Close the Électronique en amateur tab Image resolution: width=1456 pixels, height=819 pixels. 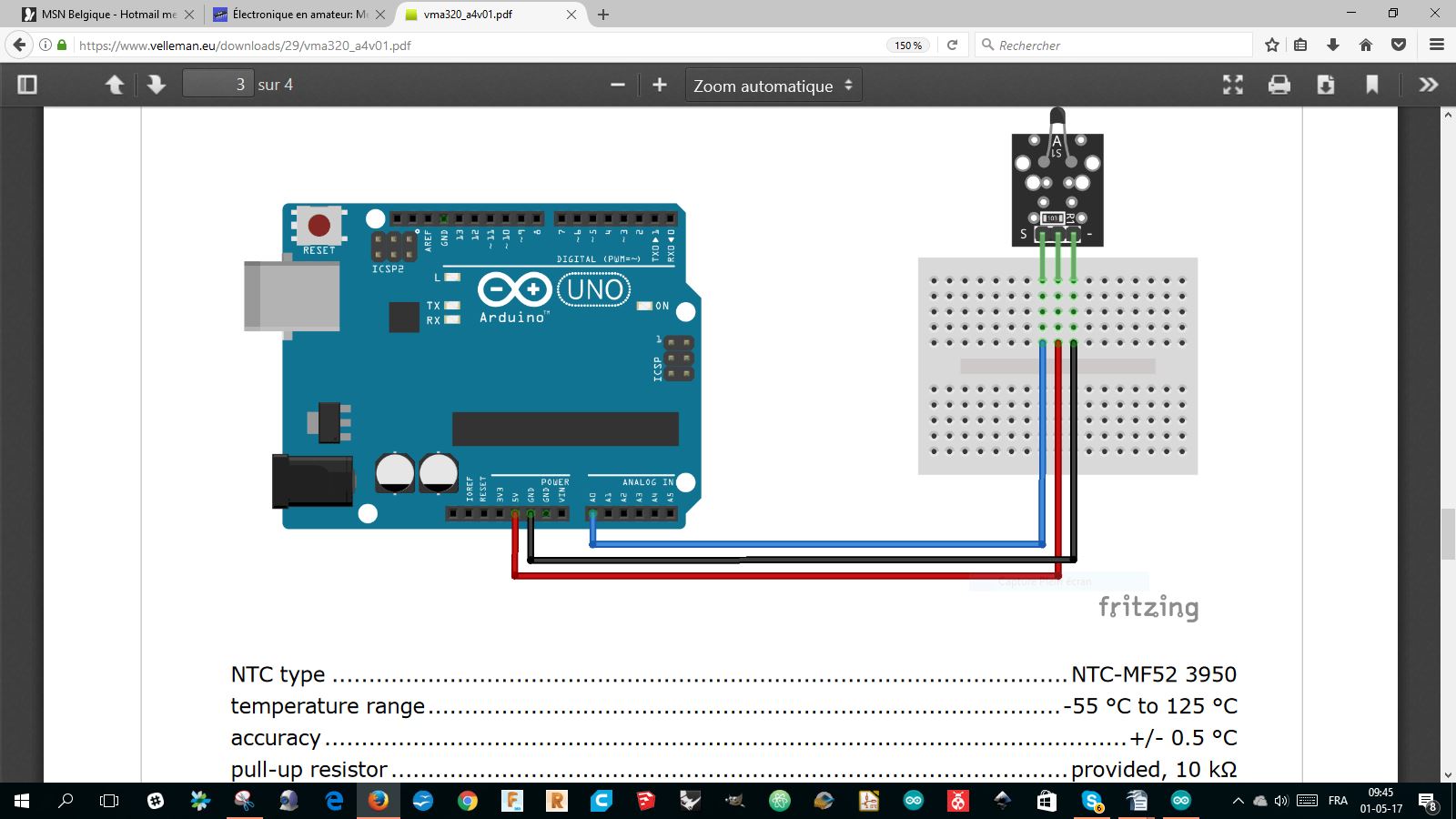coord(380,15)
